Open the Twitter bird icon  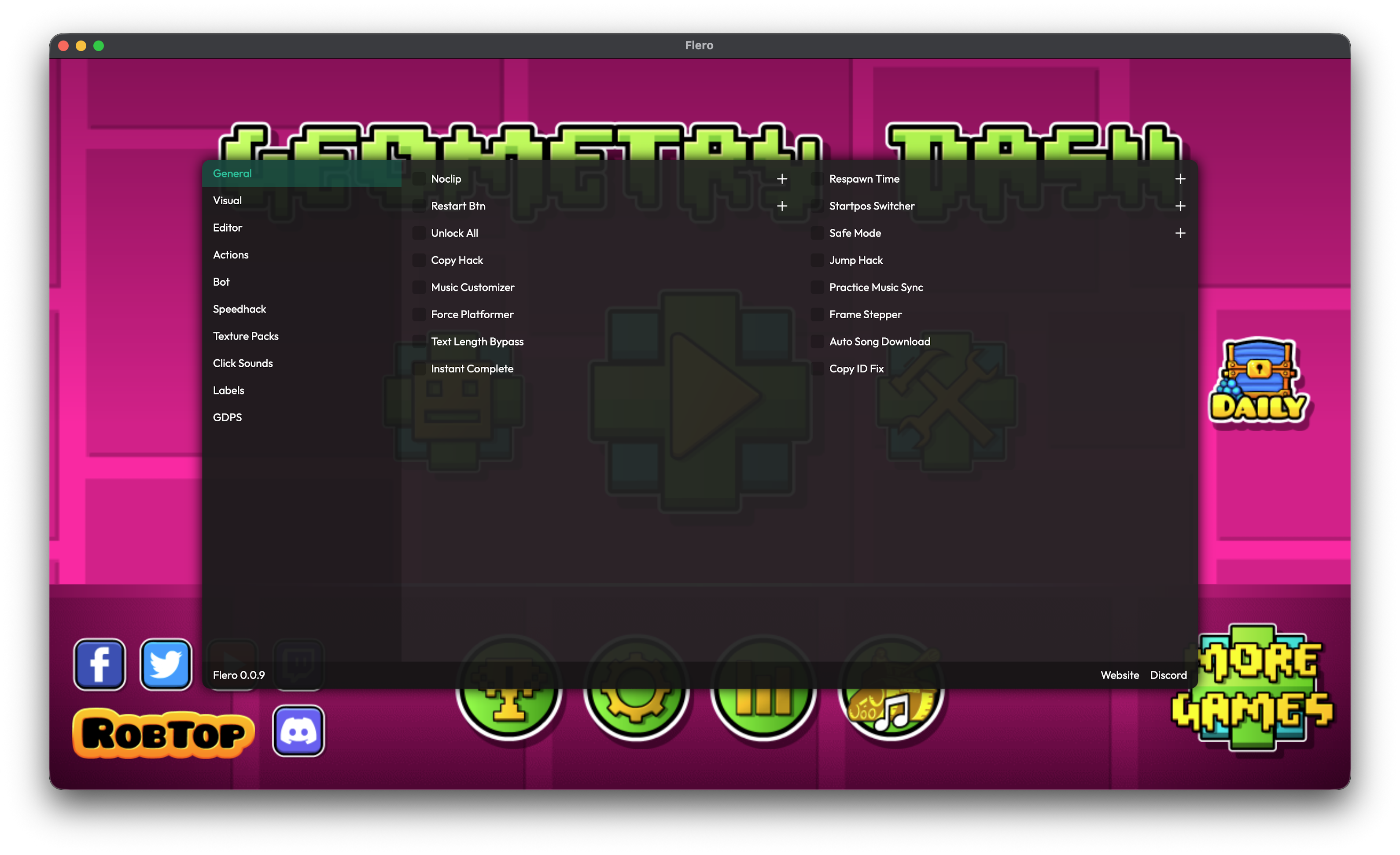[x=166, y=664]
